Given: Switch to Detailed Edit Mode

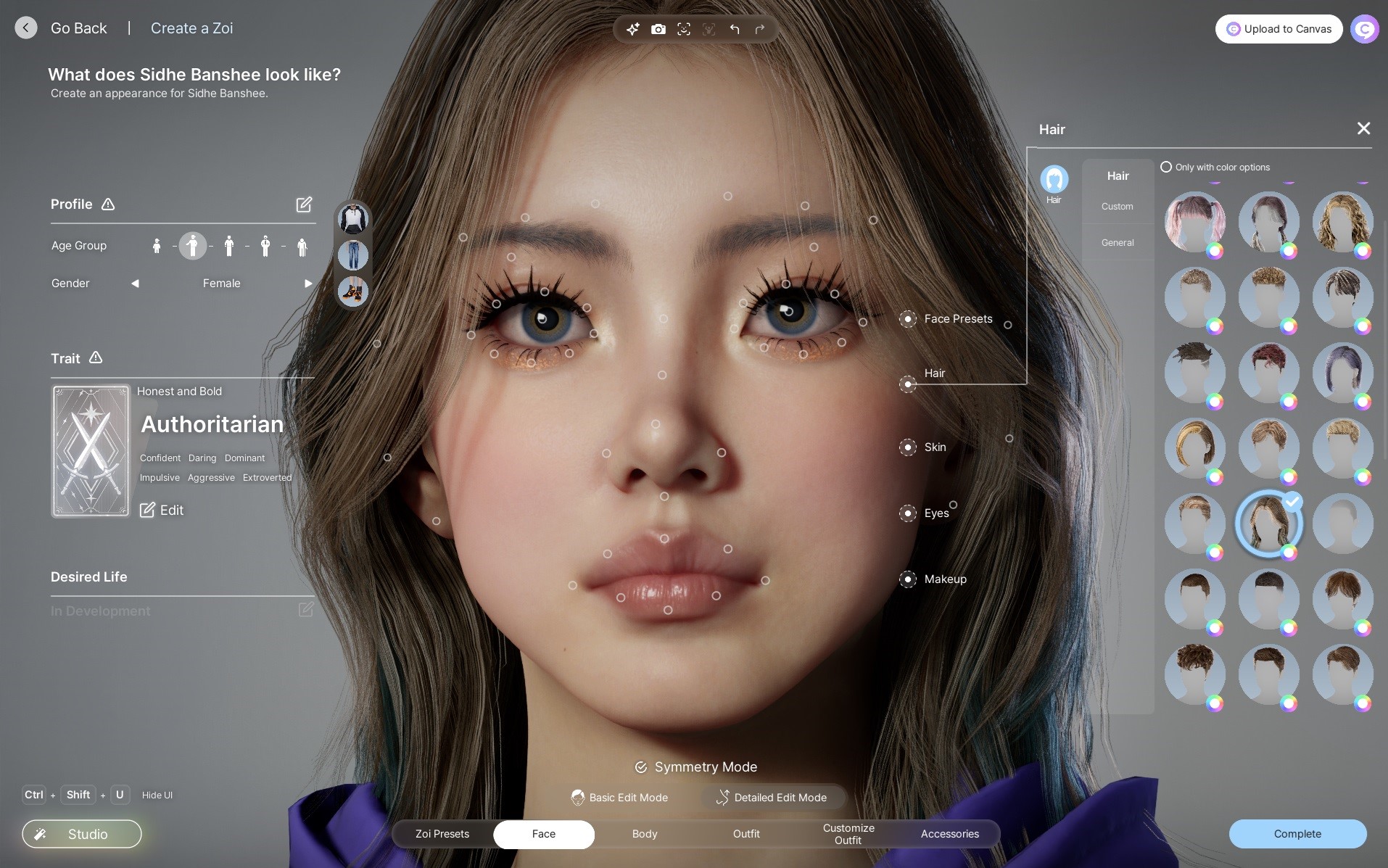Looking at the screenshot, I should coord(772,798).
